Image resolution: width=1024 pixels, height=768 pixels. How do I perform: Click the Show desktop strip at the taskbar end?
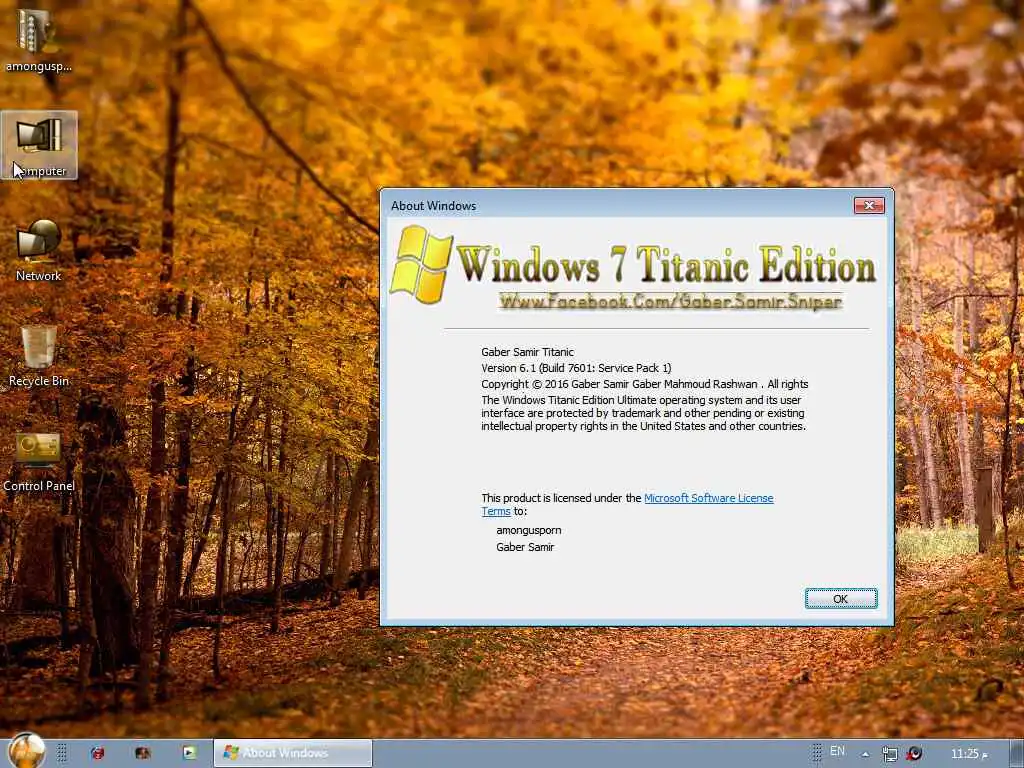[1016, 754]
